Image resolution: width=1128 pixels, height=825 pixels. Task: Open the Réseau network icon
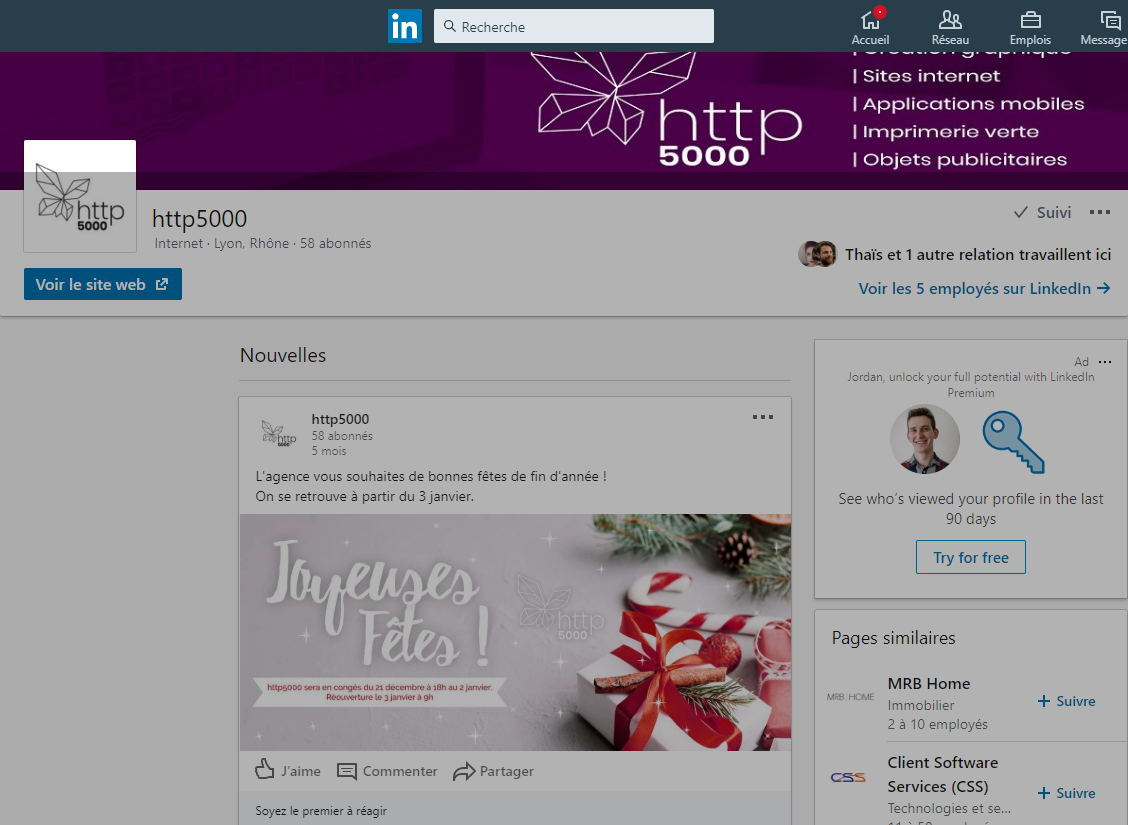[950, 27]
